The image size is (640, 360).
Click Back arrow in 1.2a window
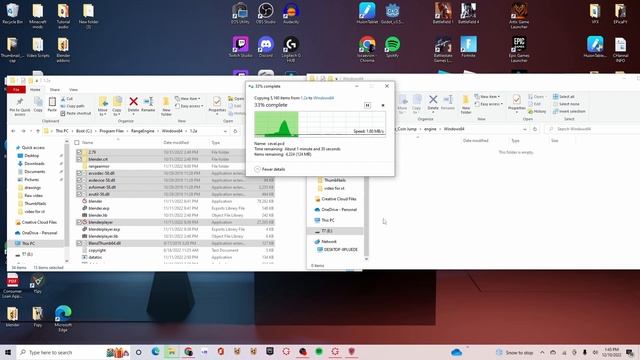(13, 131)
